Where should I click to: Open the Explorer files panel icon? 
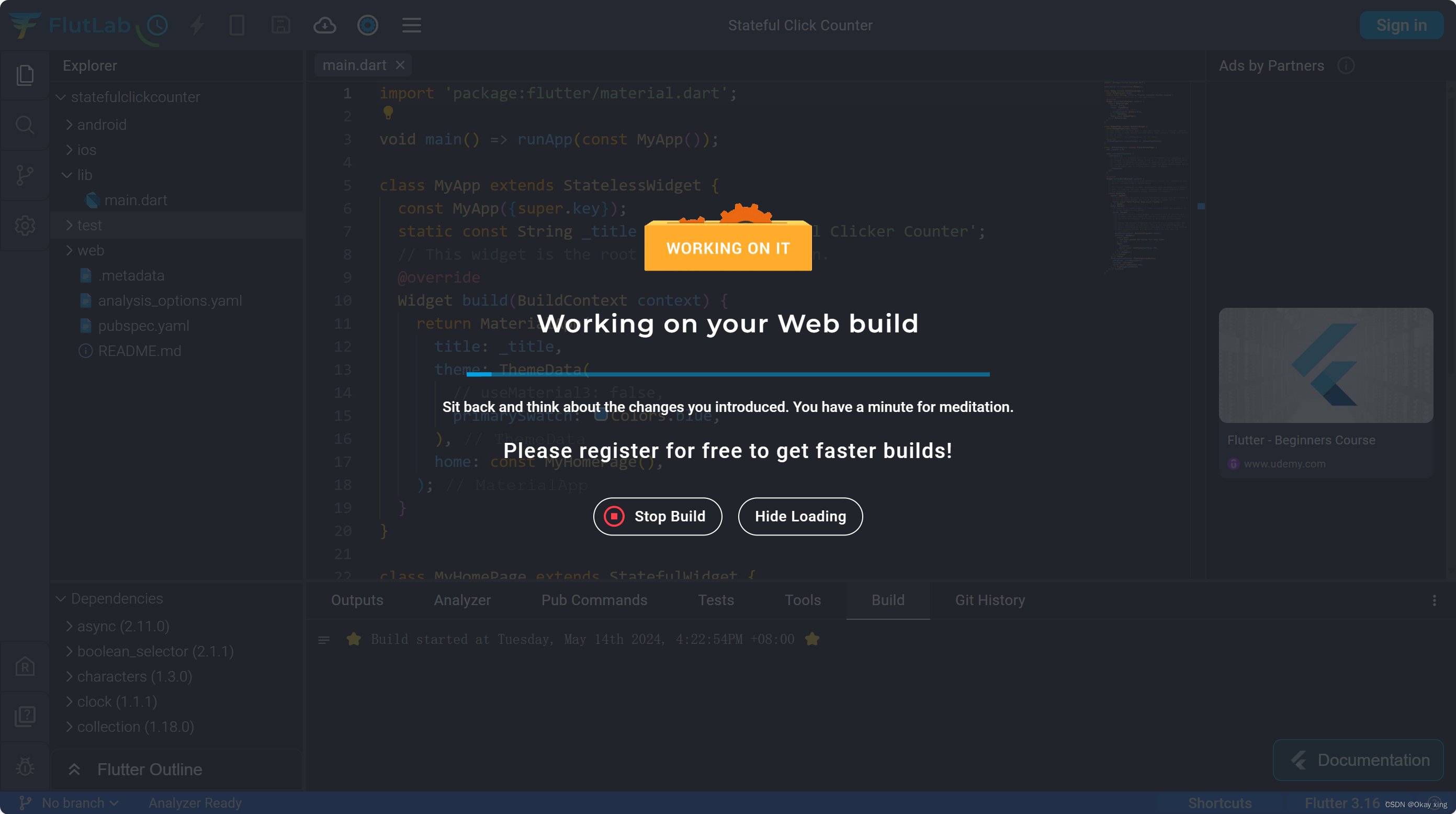[25, 75]
